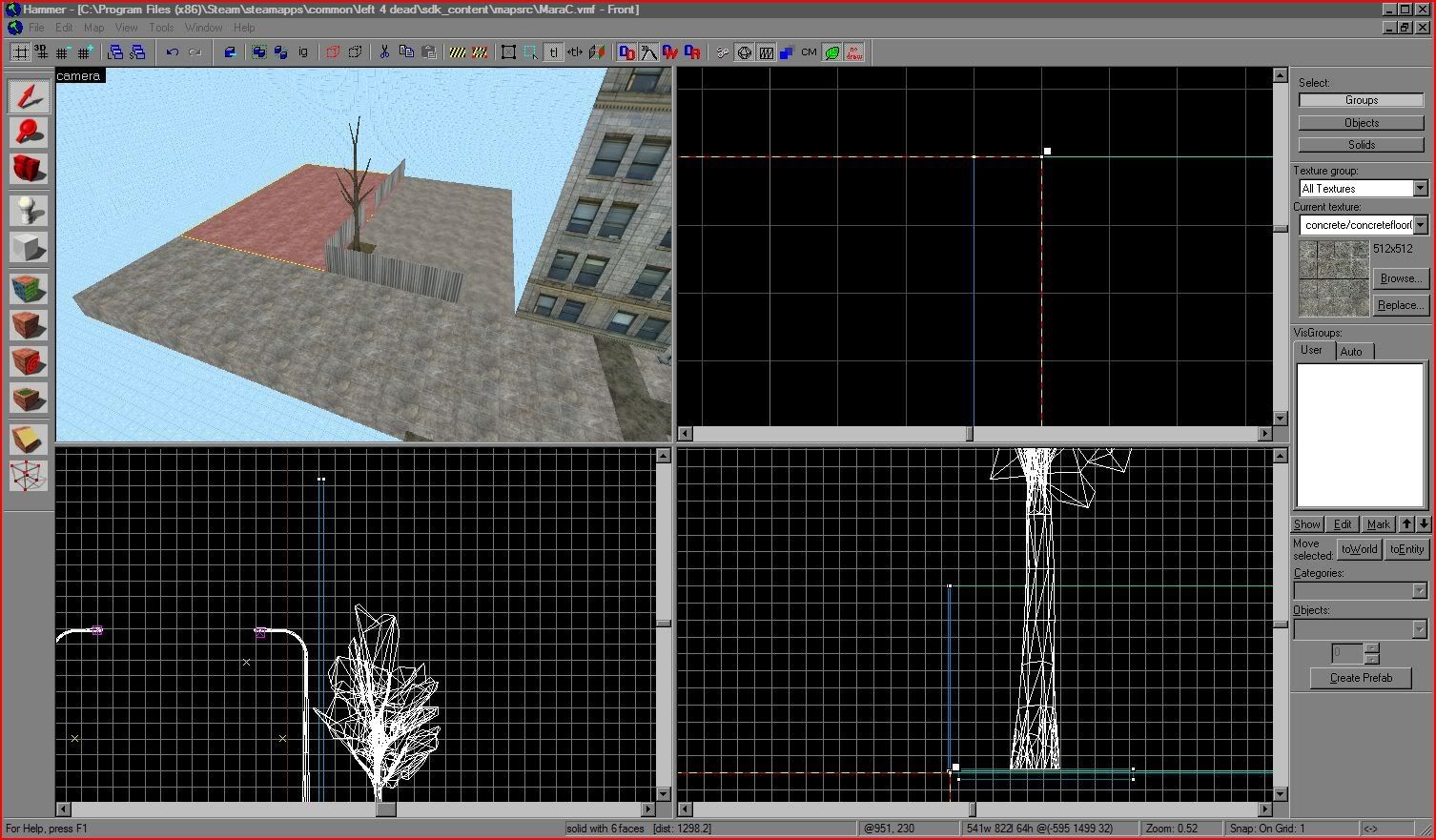The width and height of the screenshot is (1436, 840).
Task: Click the bottom-left viewport horizontal scrollbar thumb
Action: [x=385, y=809]
